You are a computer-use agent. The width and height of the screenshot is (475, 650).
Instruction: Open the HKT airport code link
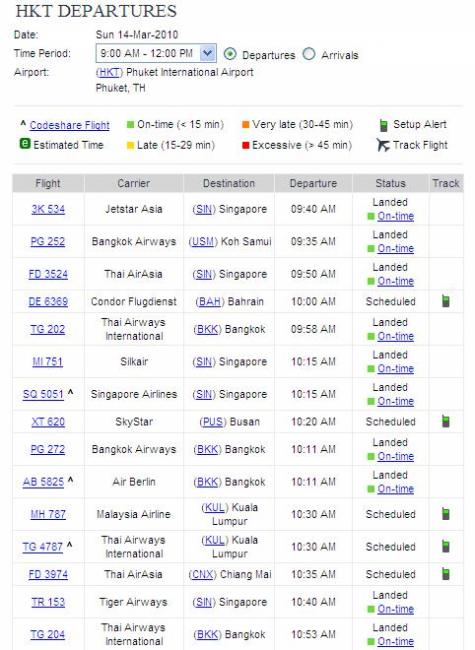pos(109,72)
